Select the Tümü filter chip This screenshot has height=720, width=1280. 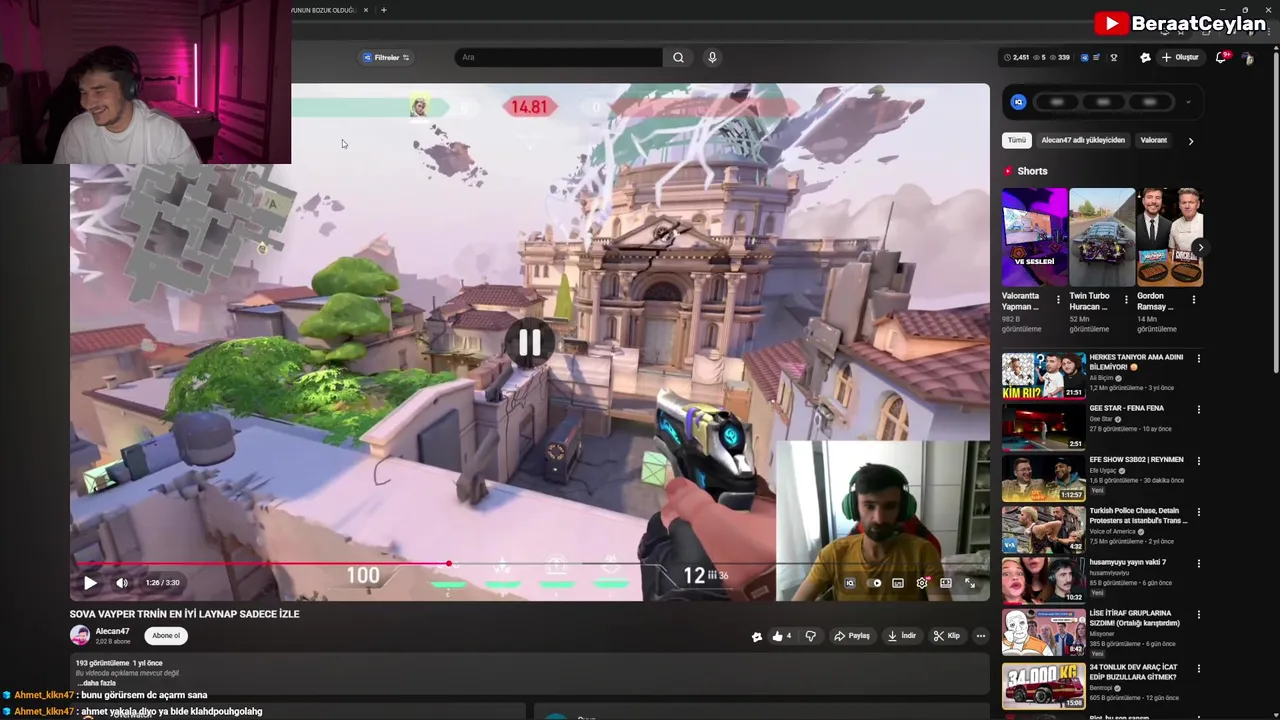1017,140
